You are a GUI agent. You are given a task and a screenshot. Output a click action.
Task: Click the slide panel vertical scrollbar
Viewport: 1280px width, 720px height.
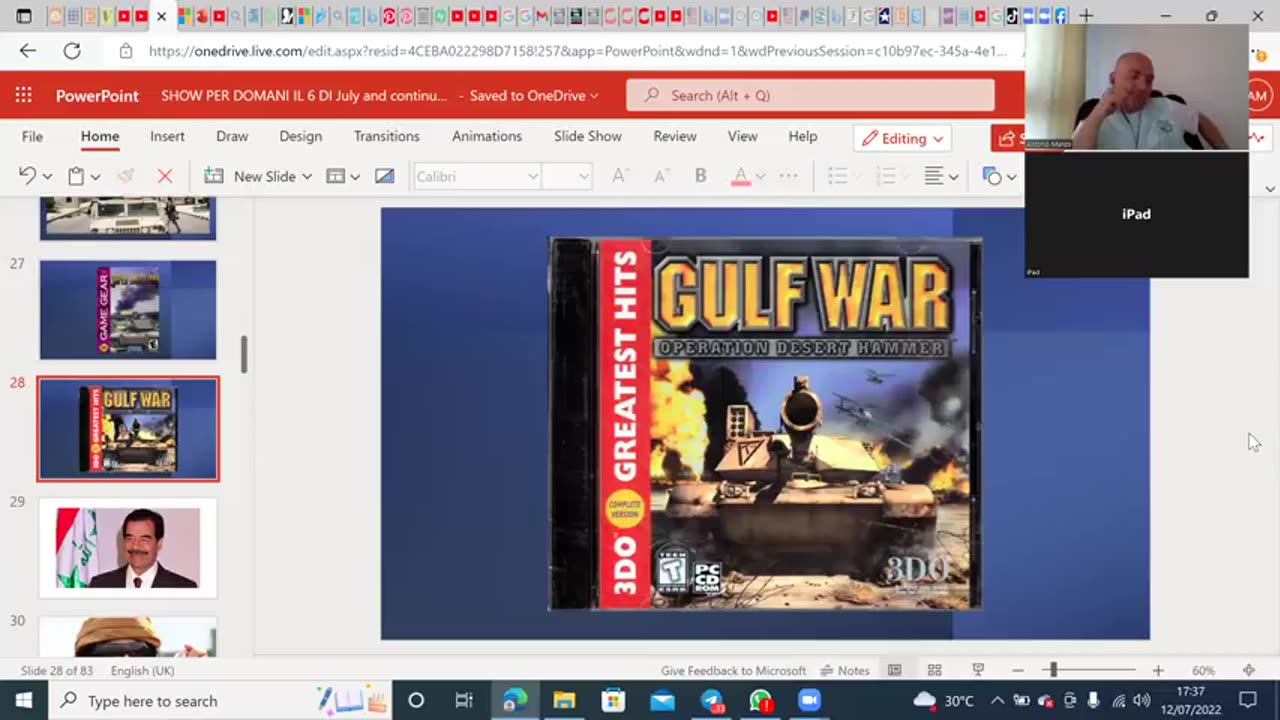coord(244,355)
